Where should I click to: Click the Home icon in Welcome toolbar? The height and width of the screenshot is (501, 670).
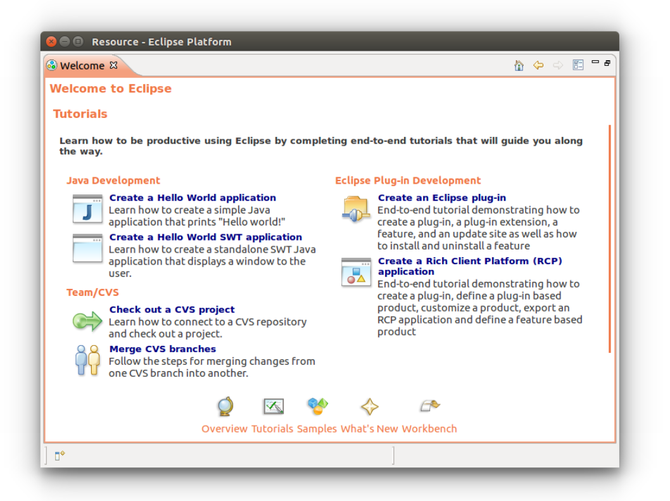click(519, 65)
